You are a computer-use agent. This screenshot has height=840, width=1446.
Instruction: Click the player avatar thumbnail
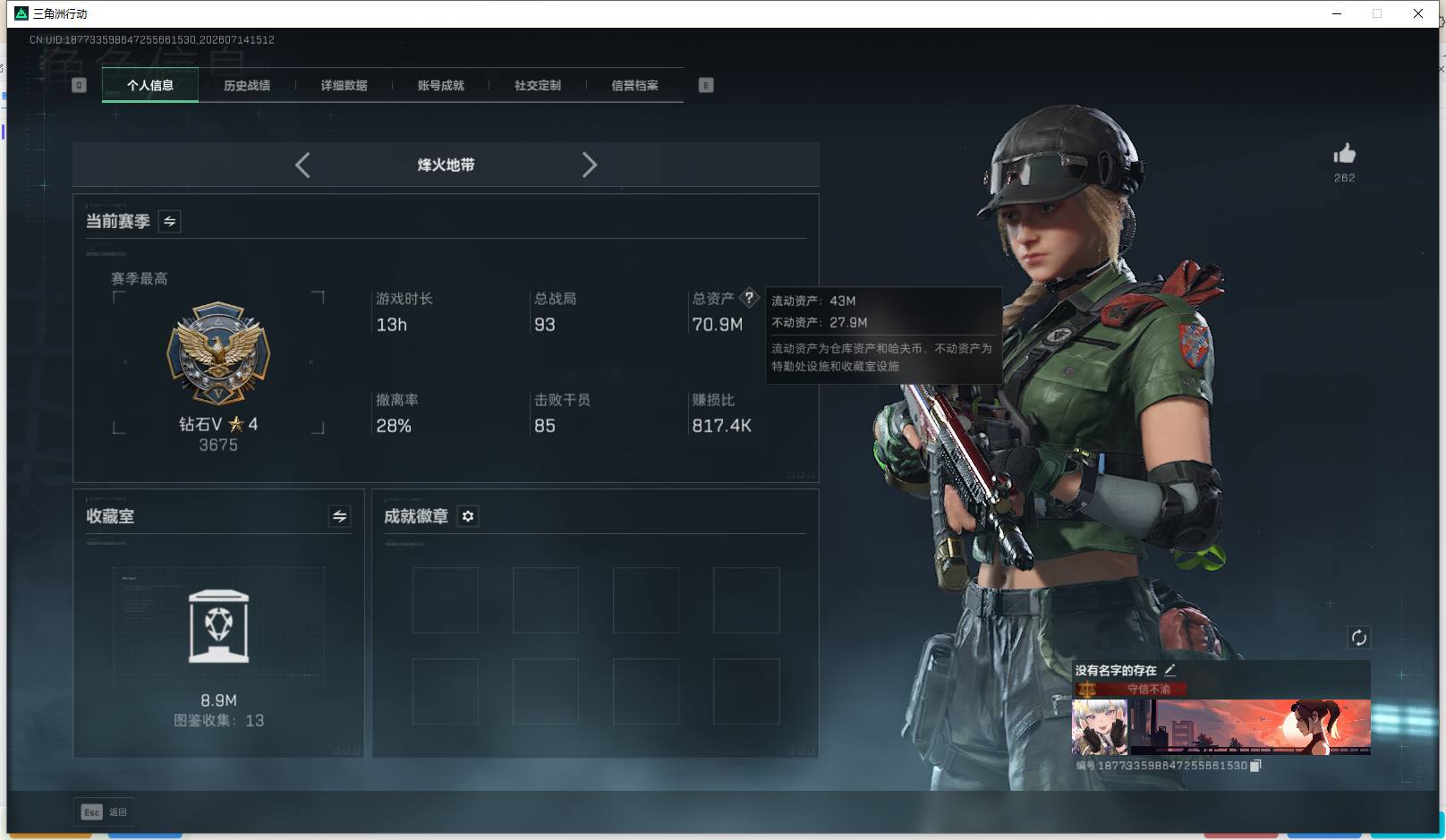click(1101, 727)
